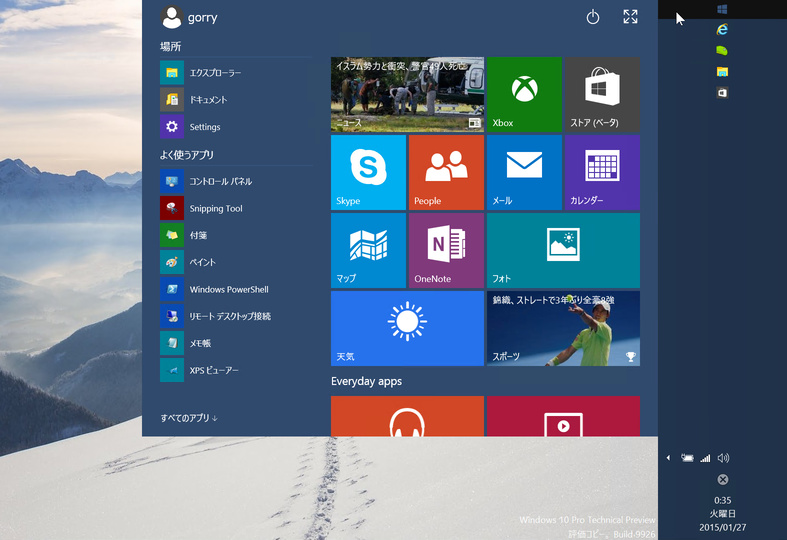Select Snipping Tool from app list
The height and width of the screenshot is (540, 787).
216,209
